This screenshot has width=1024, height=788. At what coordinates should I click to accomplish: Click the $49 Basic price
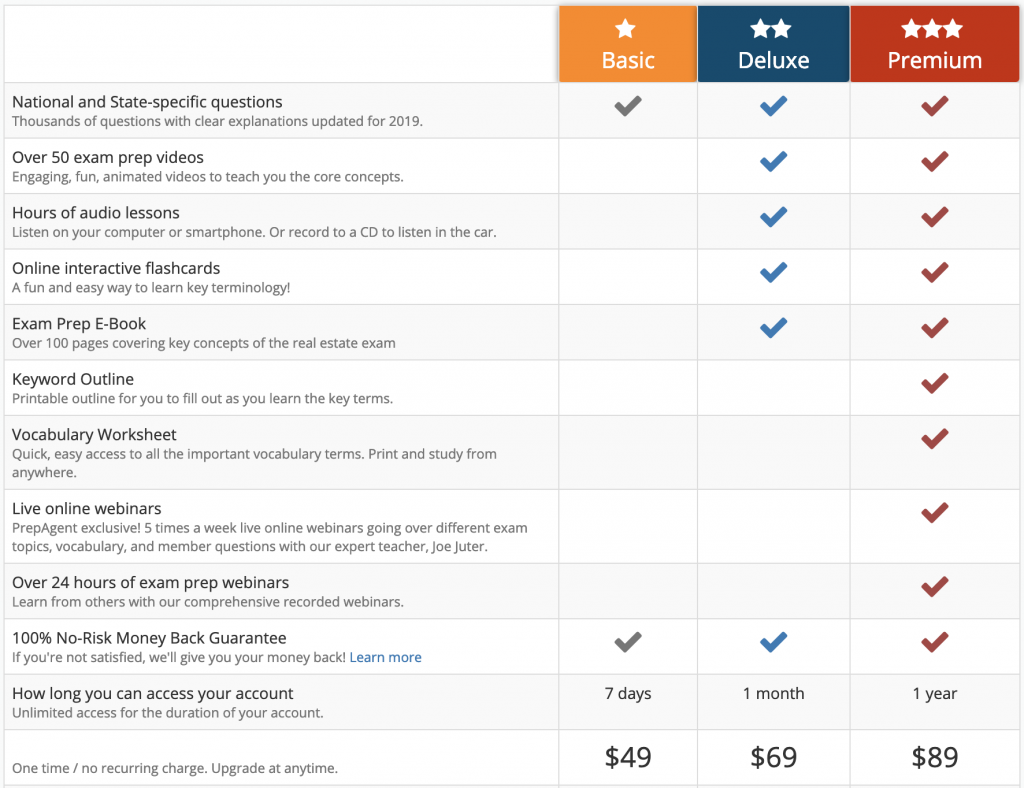pos(628,757)
